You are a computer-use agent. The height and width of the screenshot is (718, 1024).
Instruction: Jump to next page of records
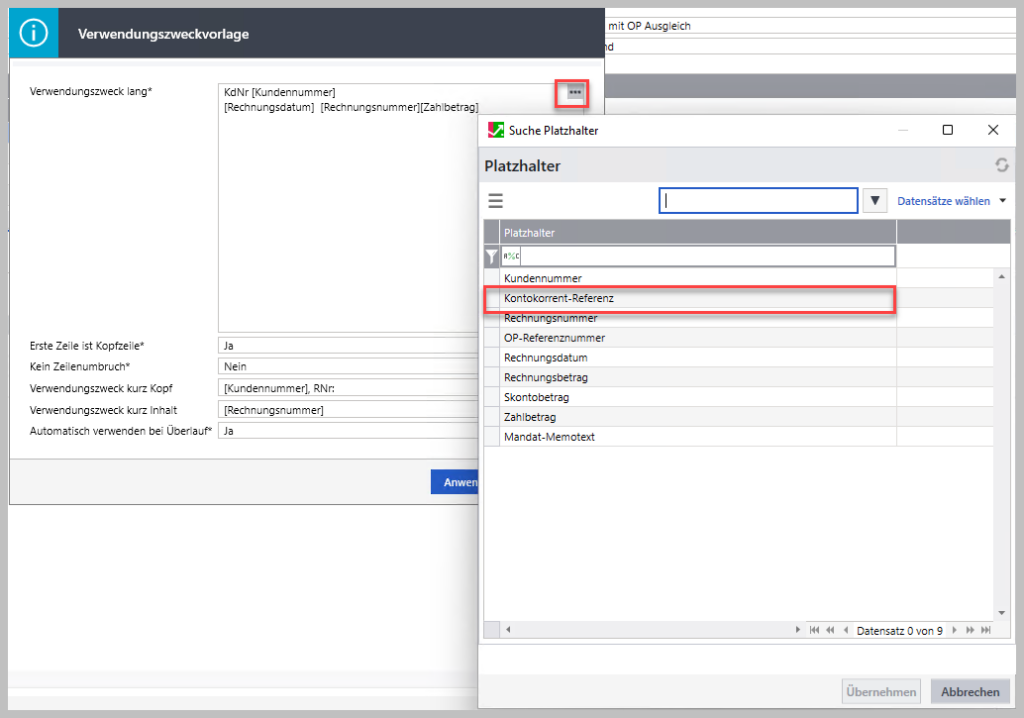970,630
